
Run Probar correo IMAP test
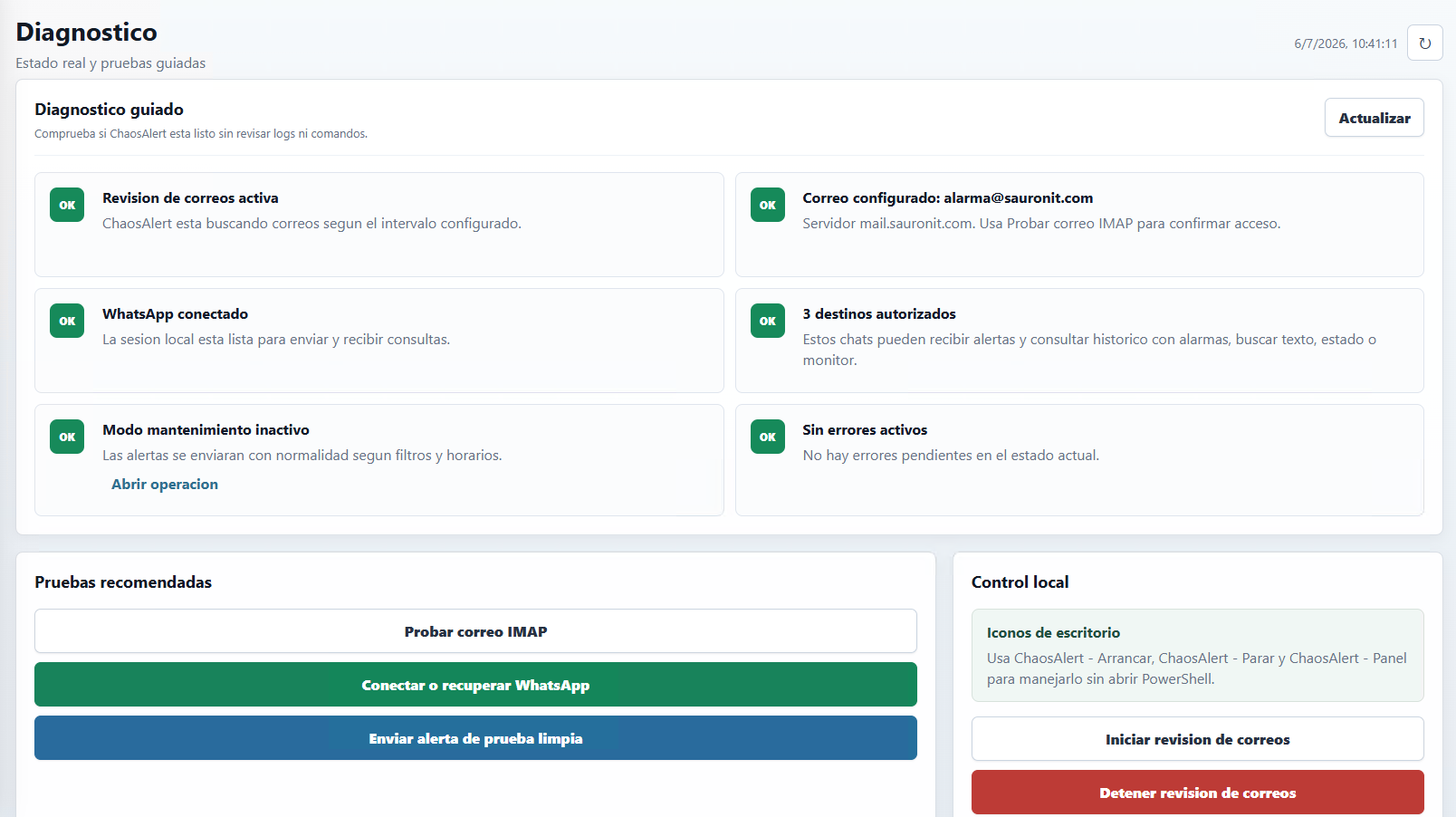click(475, 631)
